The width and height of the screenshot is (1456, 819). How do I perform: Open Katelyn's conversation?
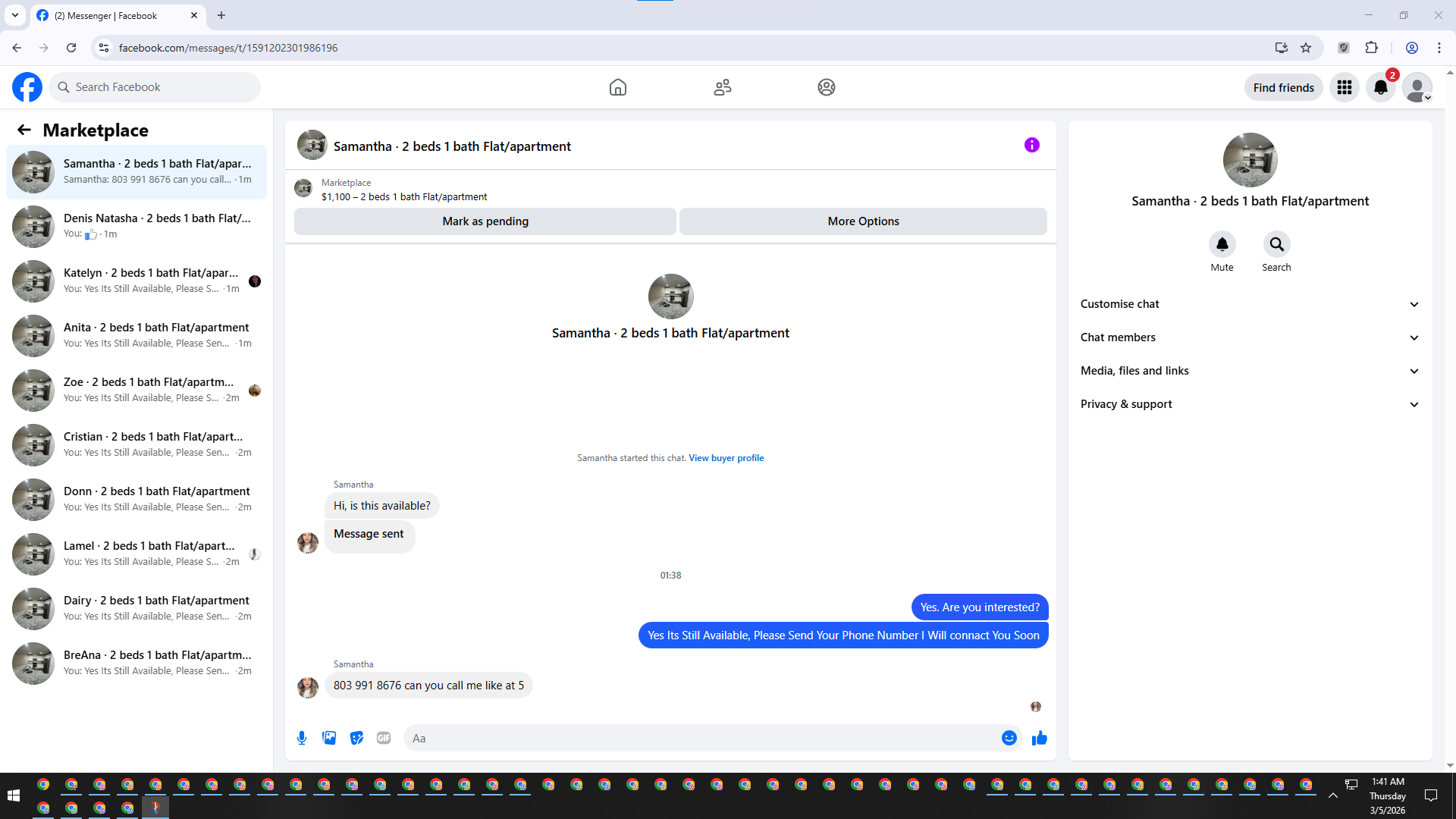136,281
